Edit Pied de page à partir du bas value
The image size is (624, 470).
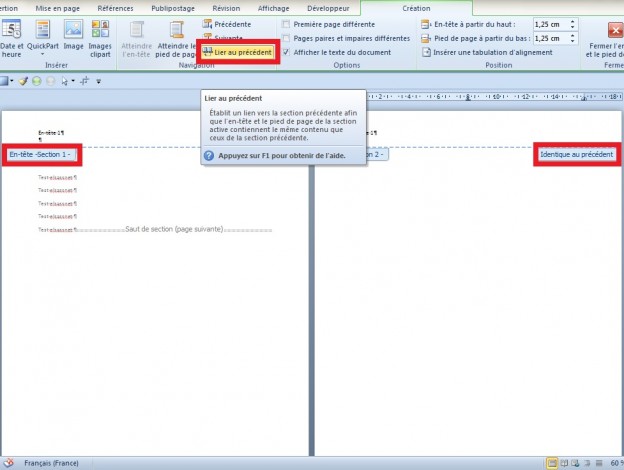tap(551, 38)
